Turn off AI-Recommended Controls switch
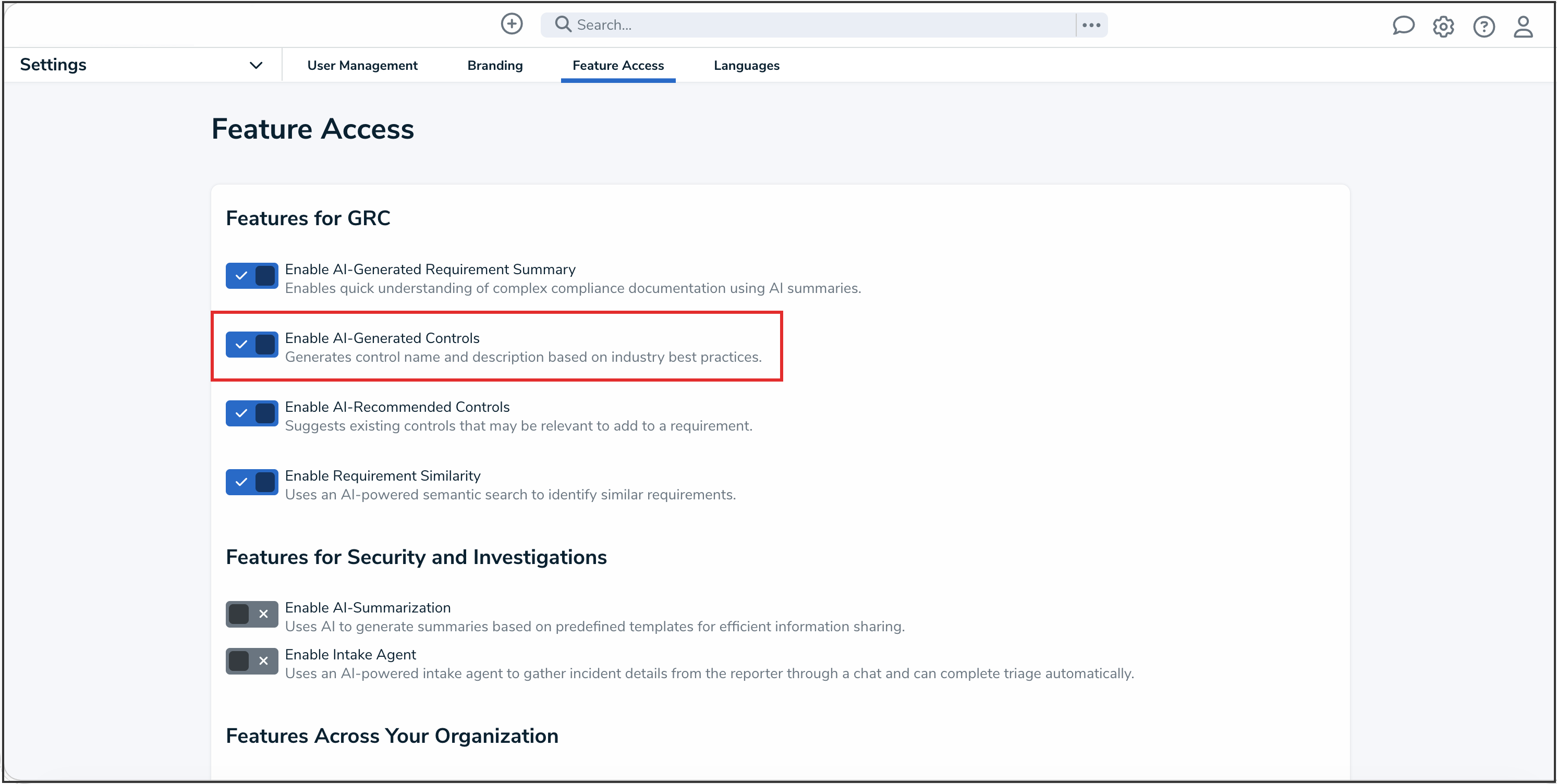The image size is (1557, 784). coord(251,413)
